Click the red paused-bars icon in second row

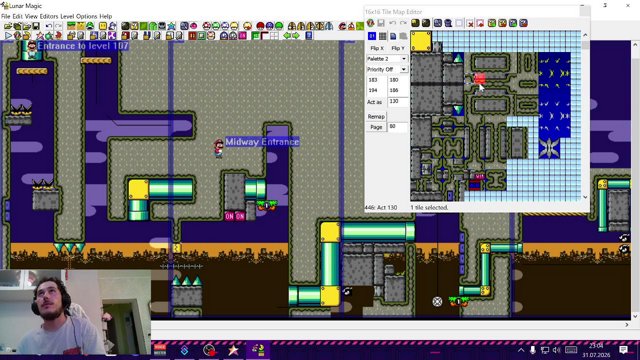192,36
